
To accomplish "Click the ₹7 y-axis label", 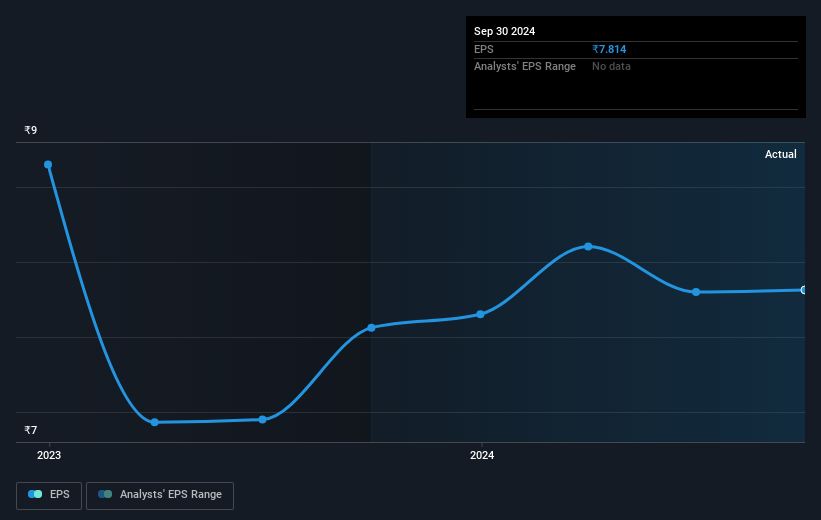I will point(30,430).
